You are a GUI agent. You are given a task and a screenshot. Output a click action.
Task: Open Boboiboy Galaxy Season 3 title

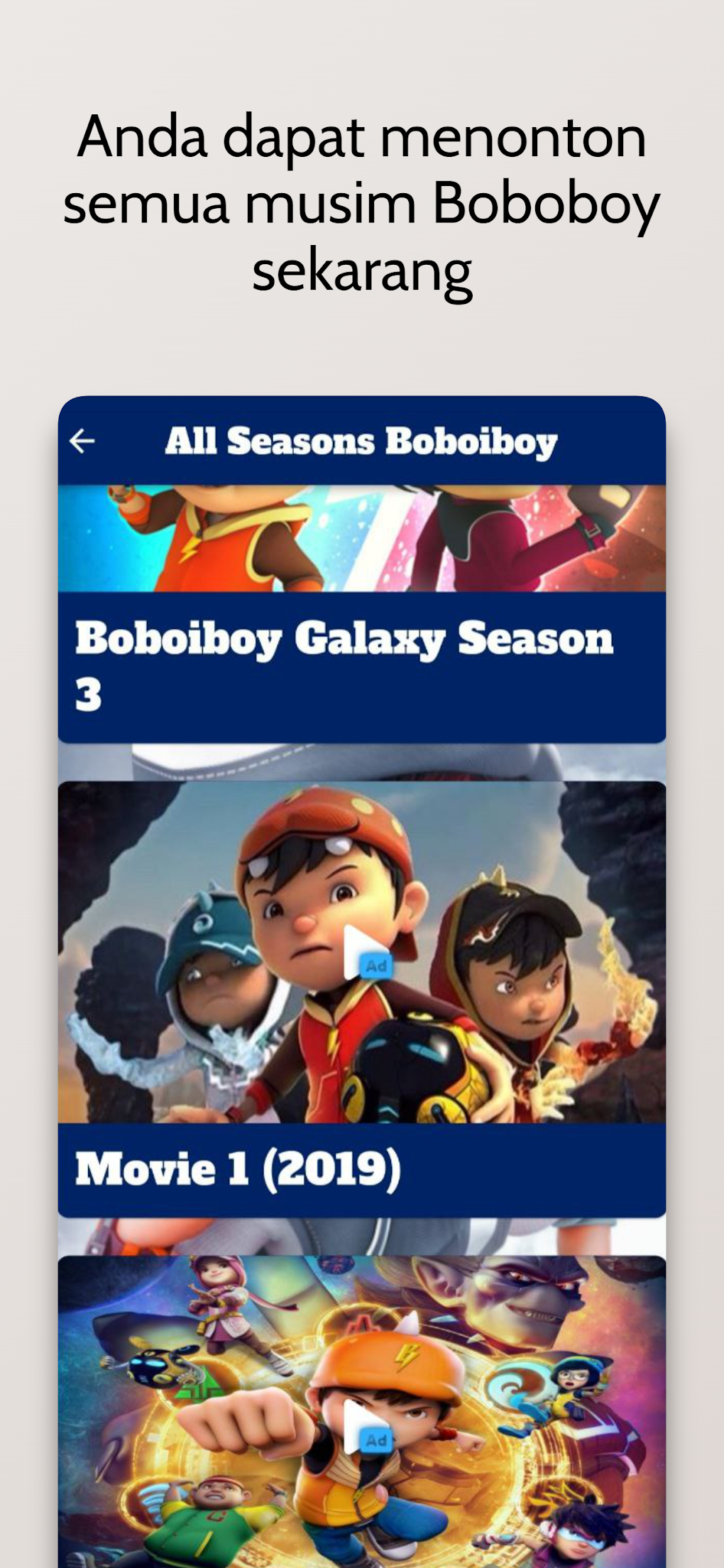(344, 665)
